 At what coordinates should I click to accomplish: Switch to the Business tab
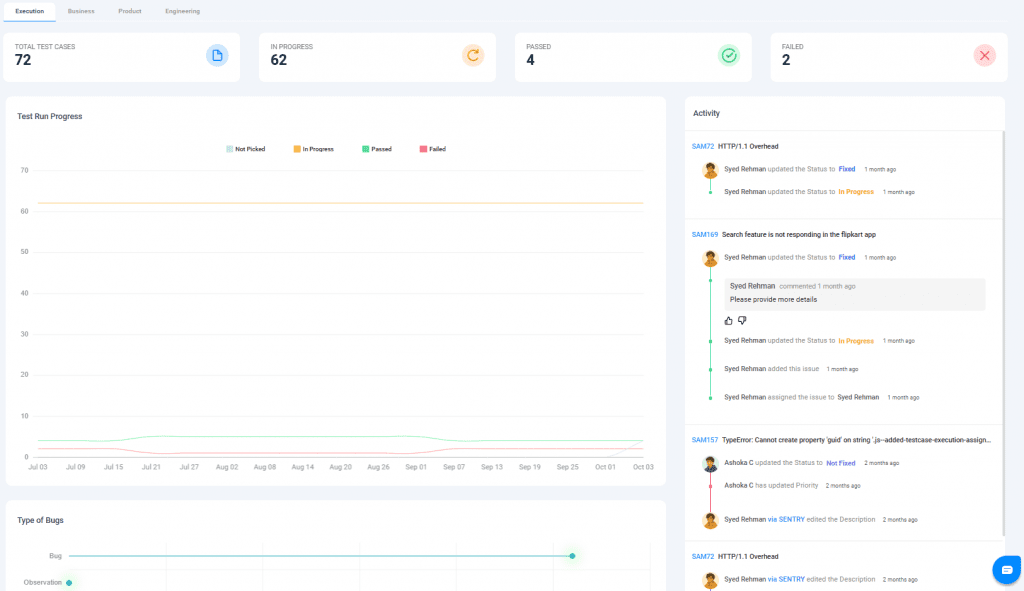(81, 11)
